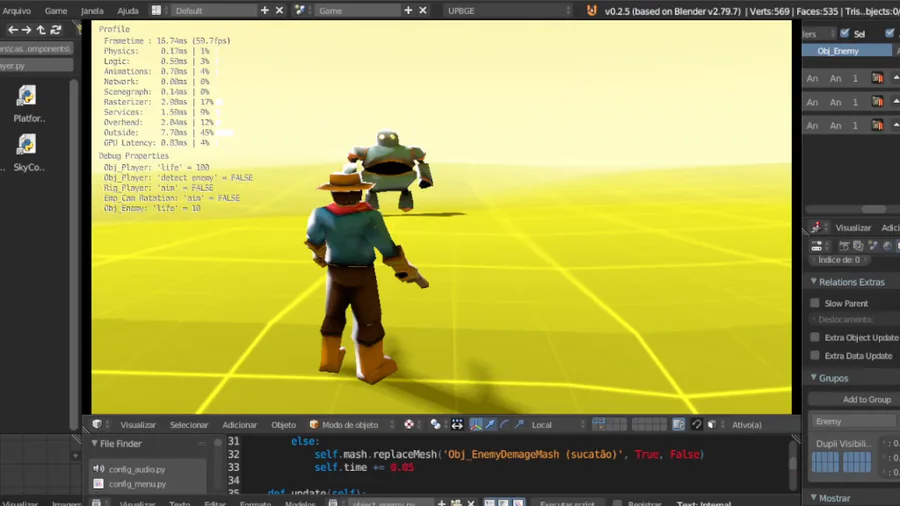Click third actuator row animation icon
The width and height of the screenshot is (900, 506).
877,125
